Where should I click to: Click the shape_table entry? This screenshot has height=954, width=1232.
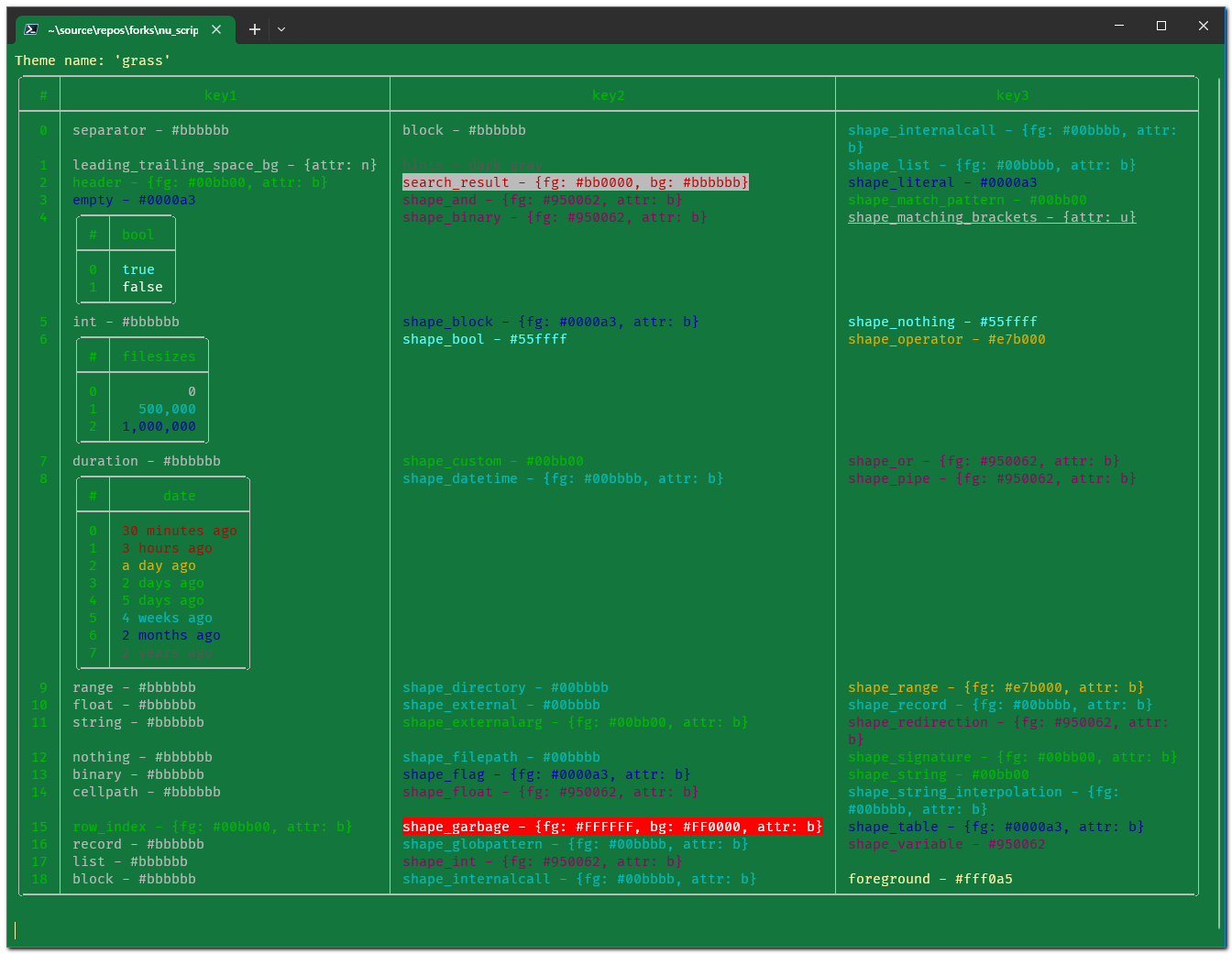tap(996, 827)
